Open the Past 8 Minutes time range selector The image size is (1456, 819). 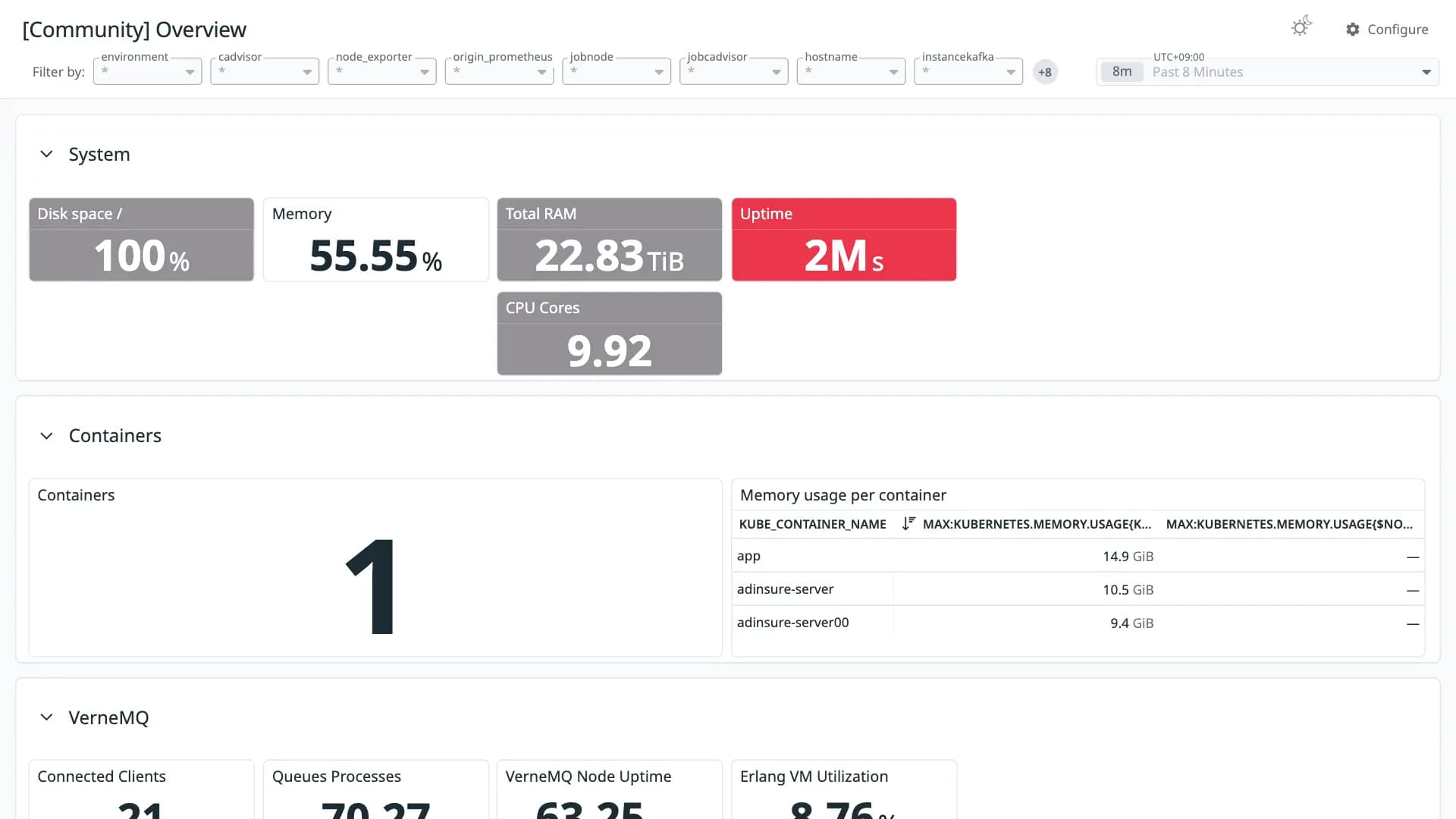click(x=1267, y=72)
